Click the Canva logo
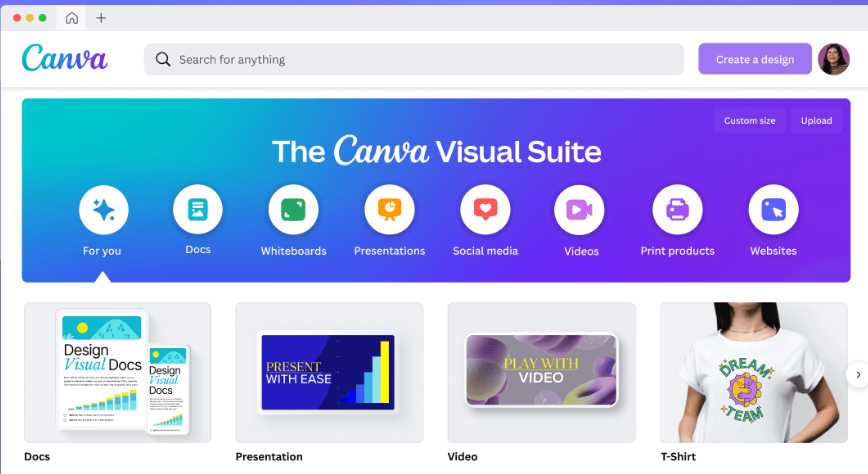This screenshot has width=868, height=474. [64, 59]
